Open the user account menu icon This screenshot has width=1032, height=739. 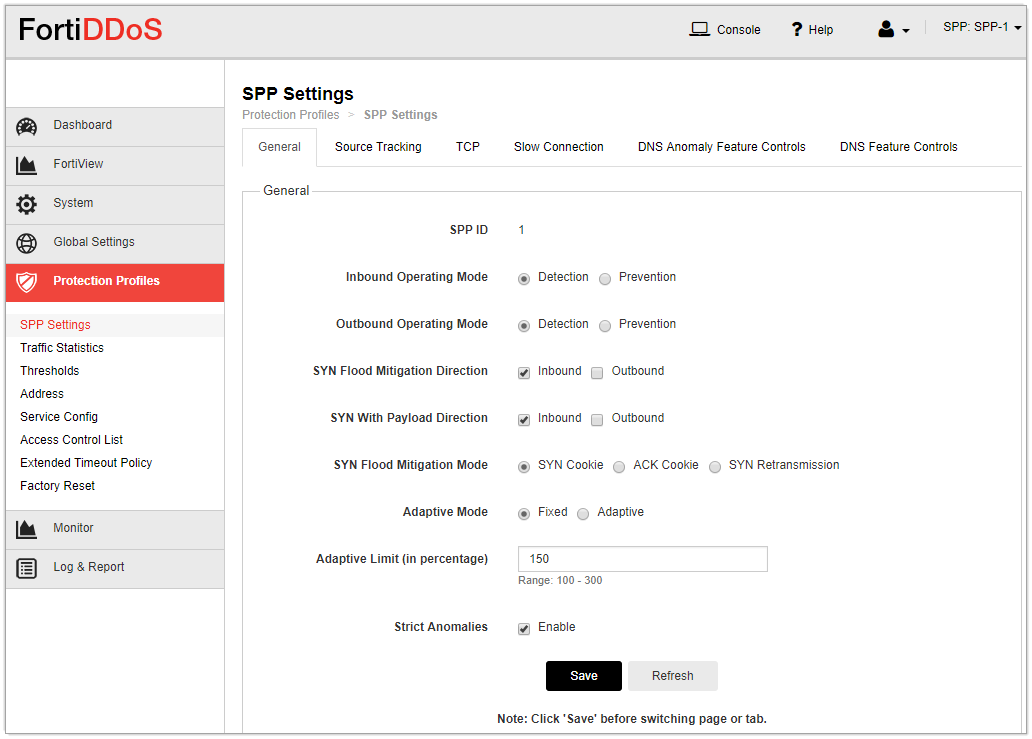(893, 29)
